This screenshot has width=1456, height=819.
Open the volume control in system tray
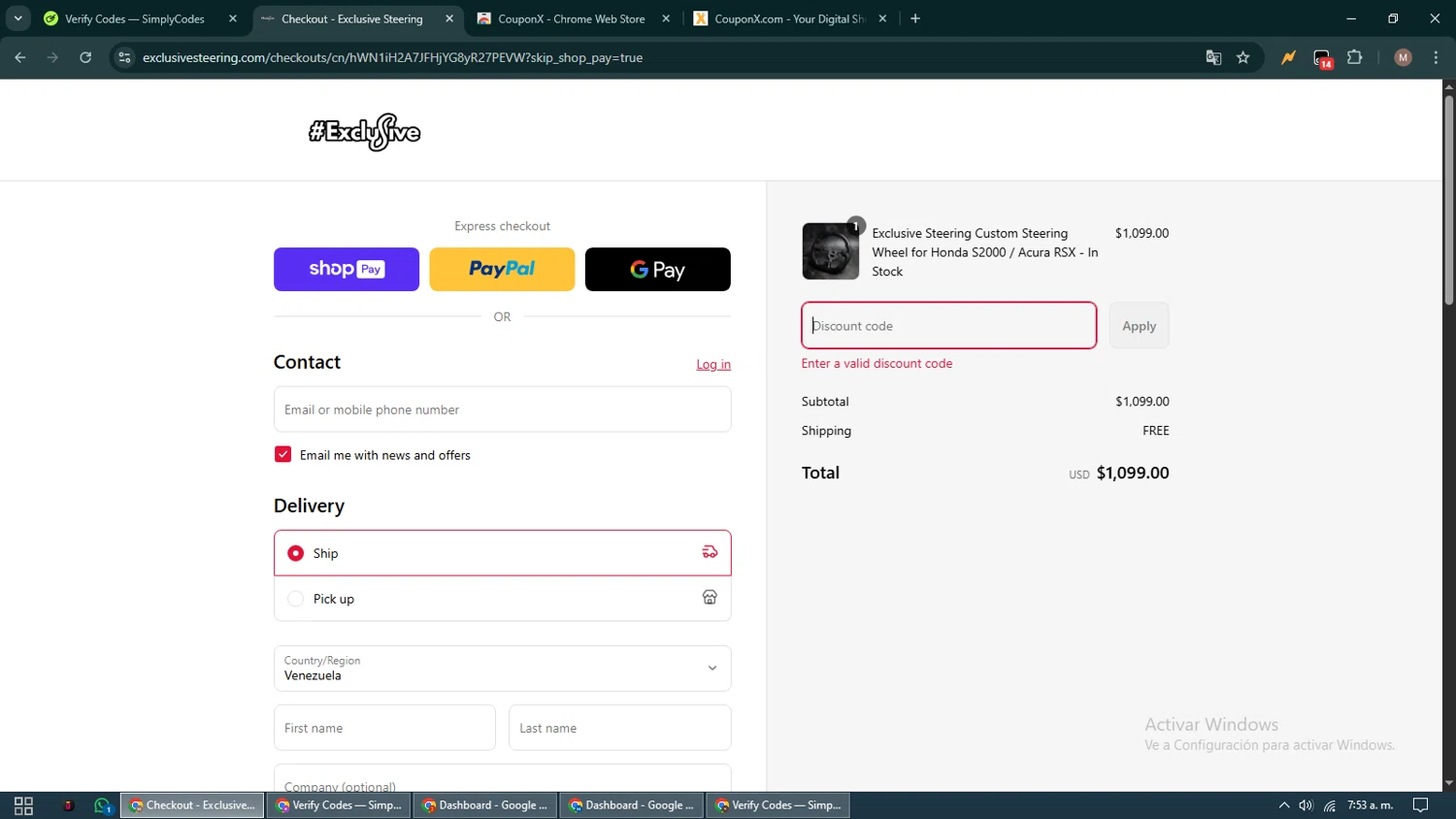coord(1306,805)
